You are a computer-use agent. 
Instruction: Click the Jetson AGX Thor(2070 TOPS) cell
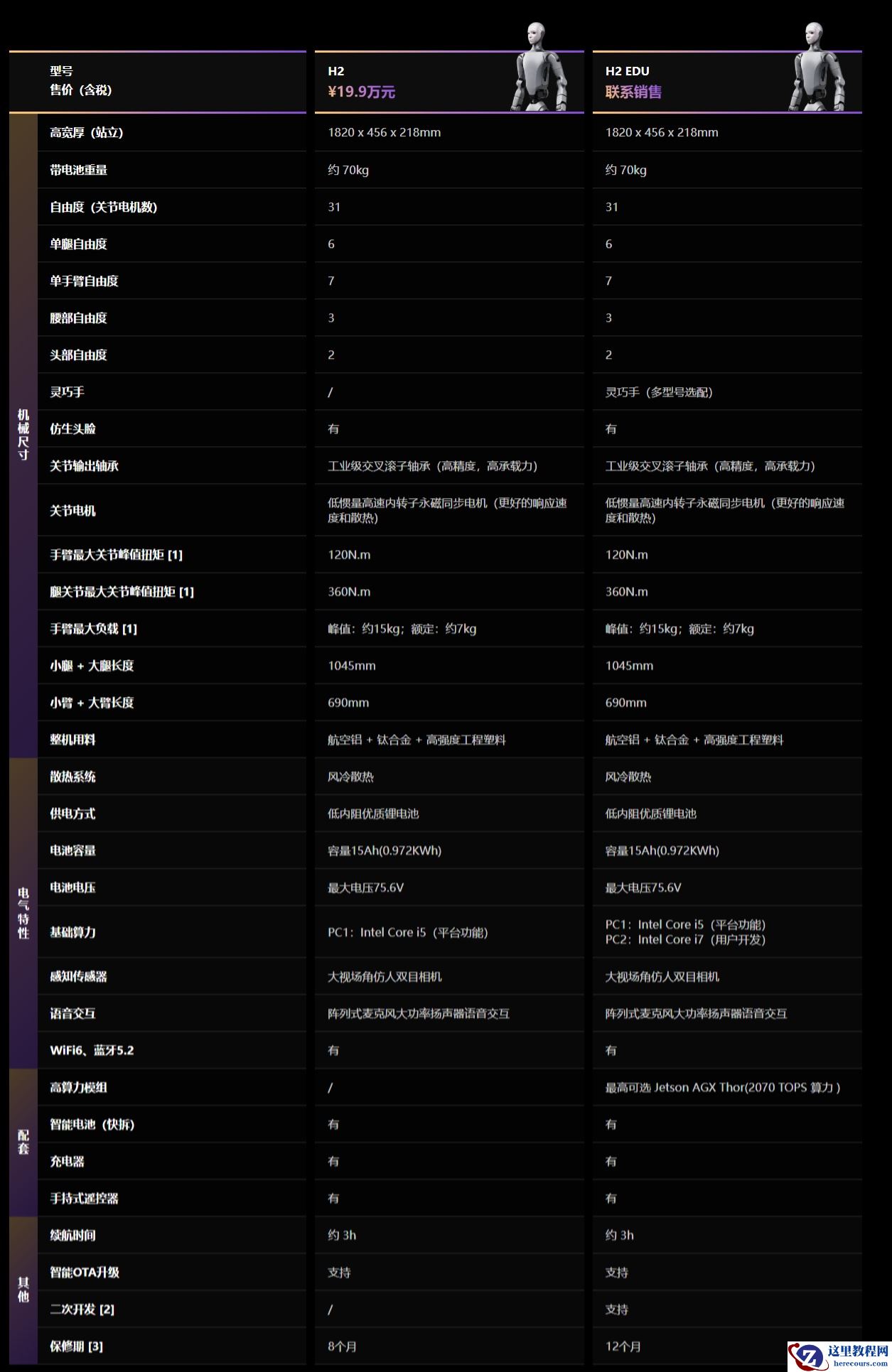(x=723, y=1087)
